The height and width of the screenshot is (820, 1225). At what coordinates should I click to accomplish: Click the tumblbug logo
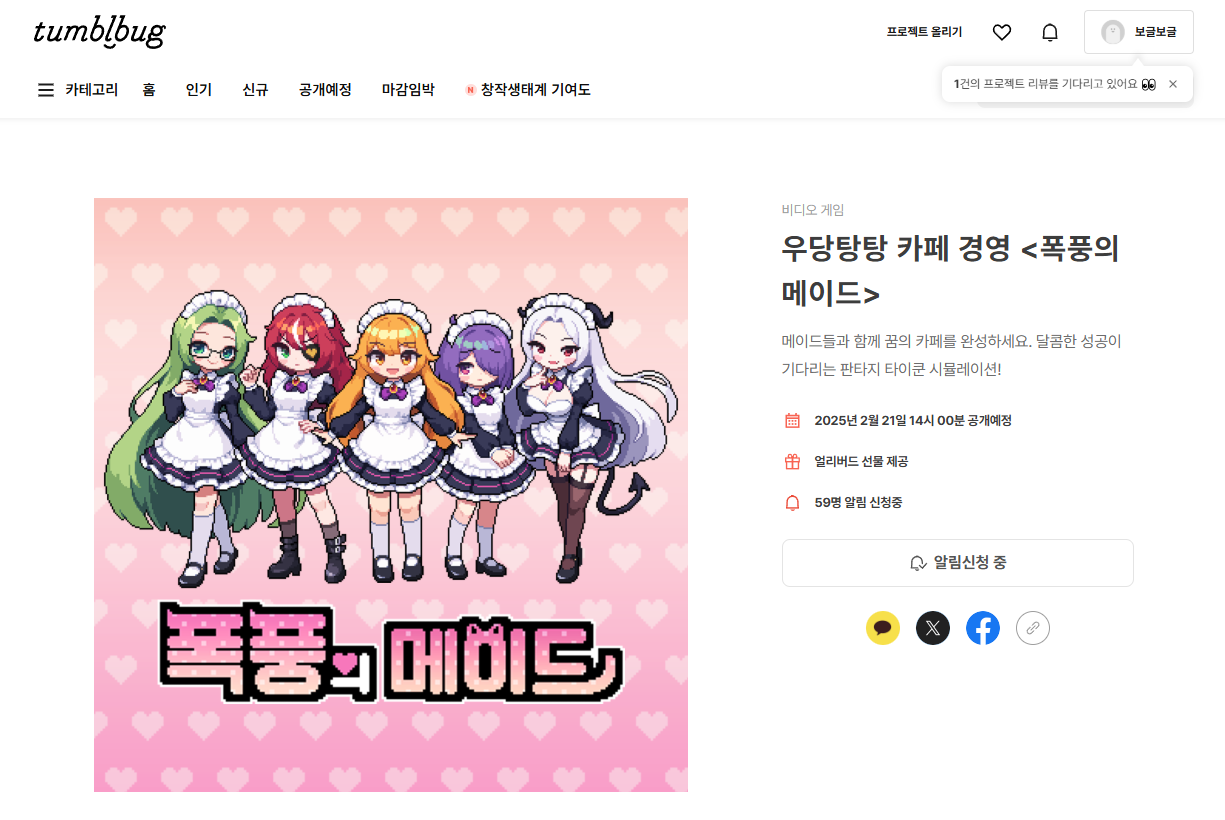pos(99,32)
